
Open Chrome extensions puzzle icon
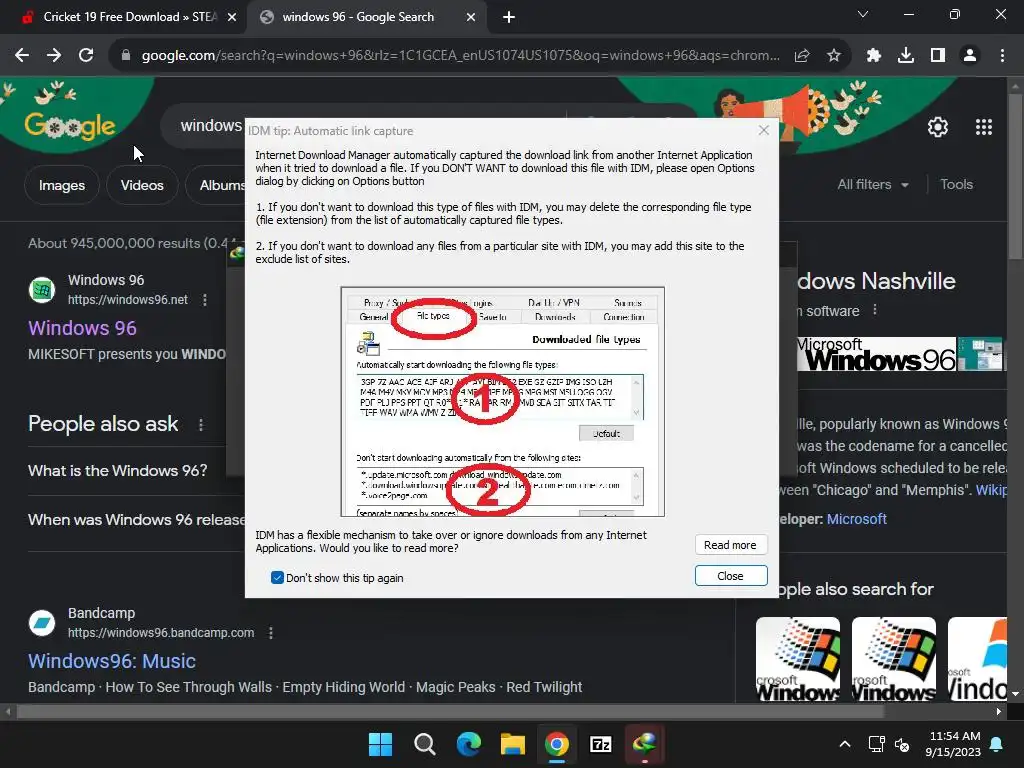(874, 56)
